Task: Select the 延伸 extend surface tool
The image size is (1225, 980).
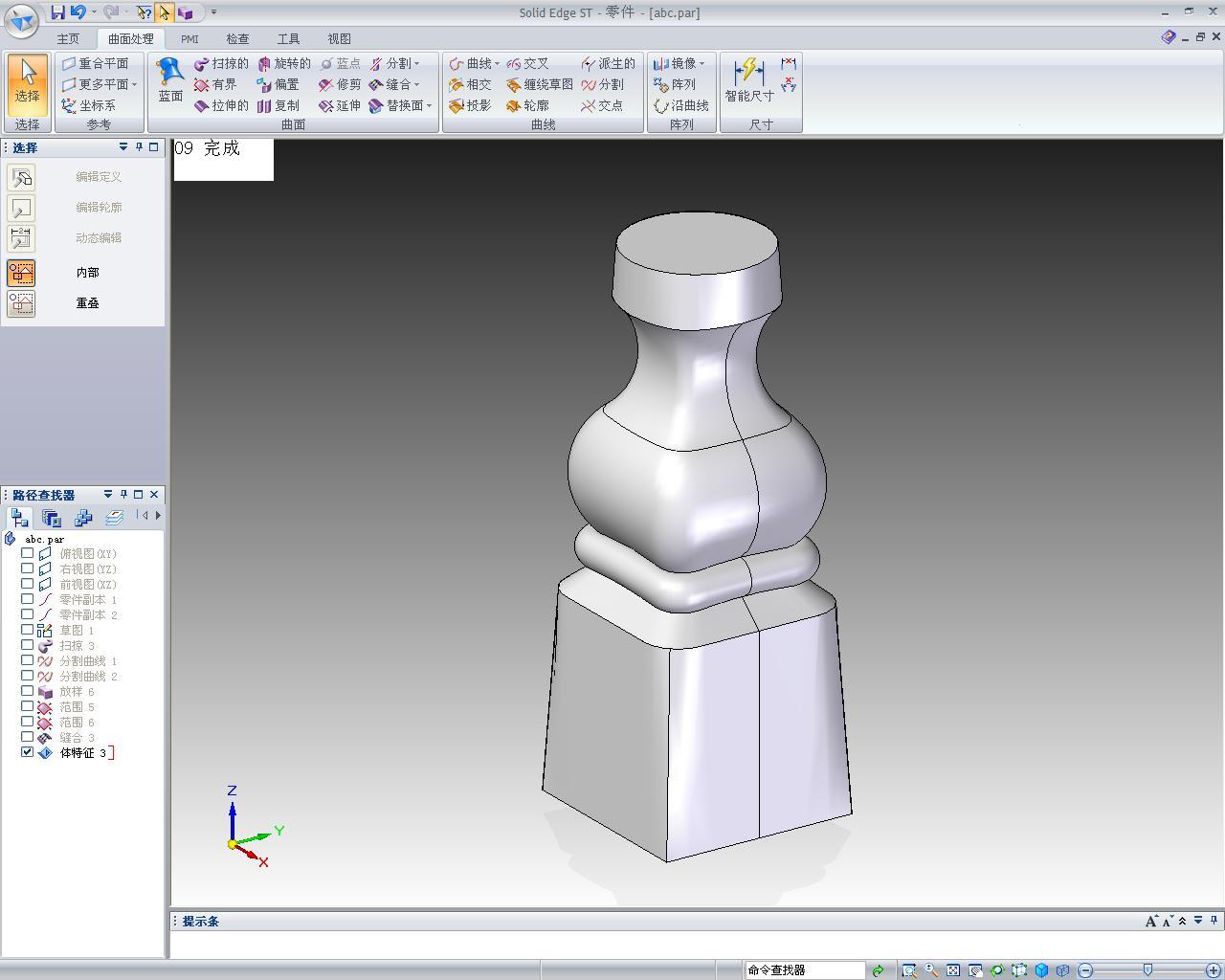Action: 340,105
